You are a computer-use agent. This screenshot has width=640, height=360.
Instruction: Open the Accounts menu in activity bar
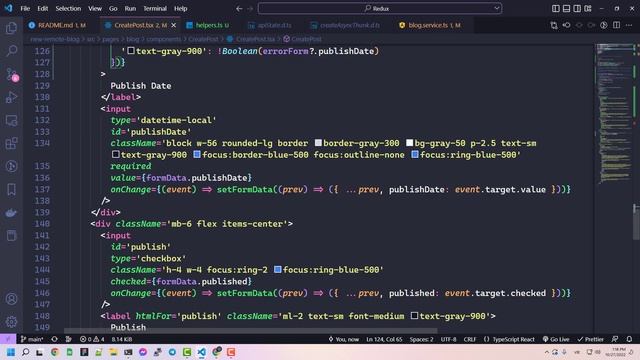pyautogui.click(x=11, y=299)
